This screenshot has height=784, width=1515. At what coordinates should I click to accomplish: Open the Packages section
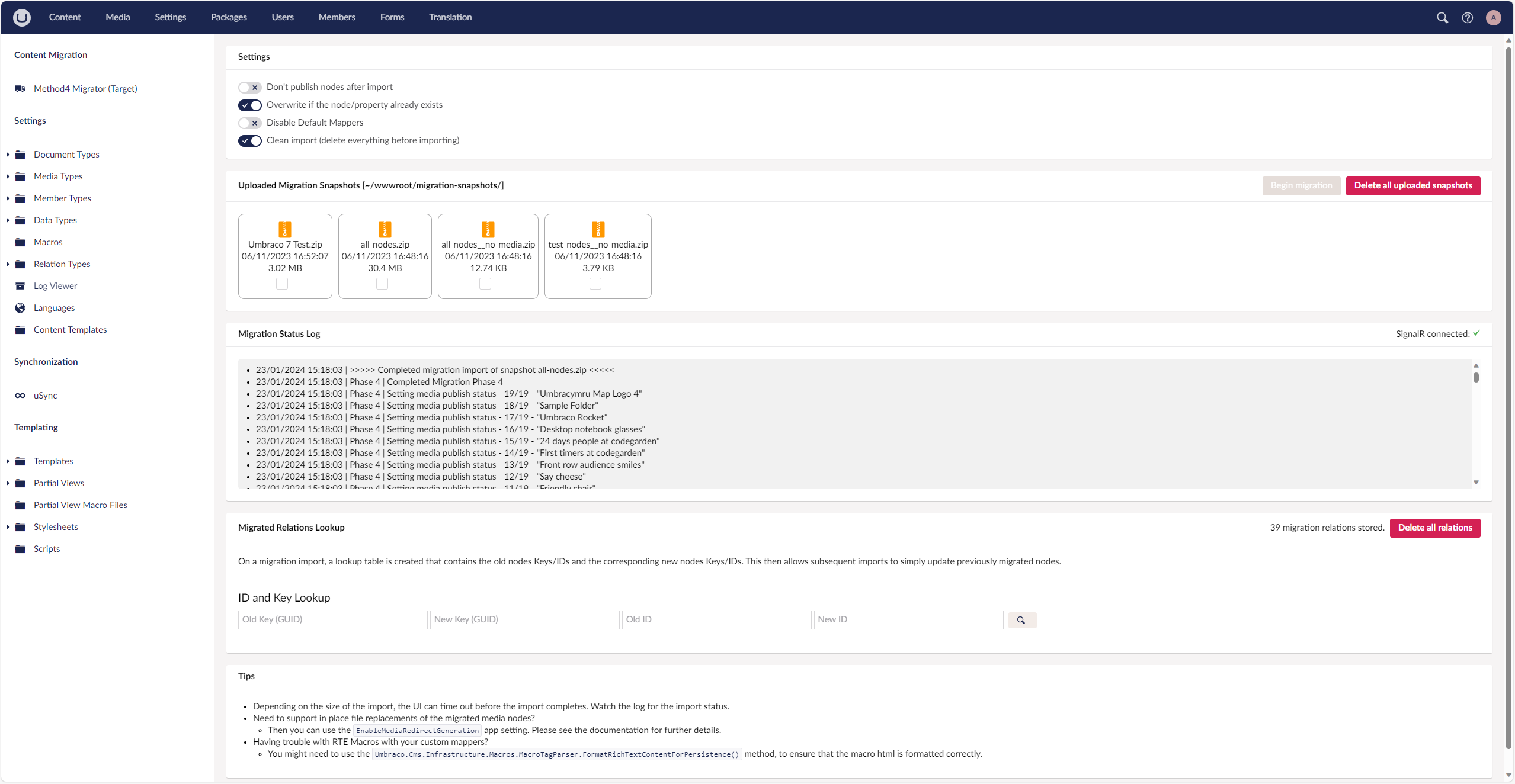pyautogui.click(x=229, y=17)
